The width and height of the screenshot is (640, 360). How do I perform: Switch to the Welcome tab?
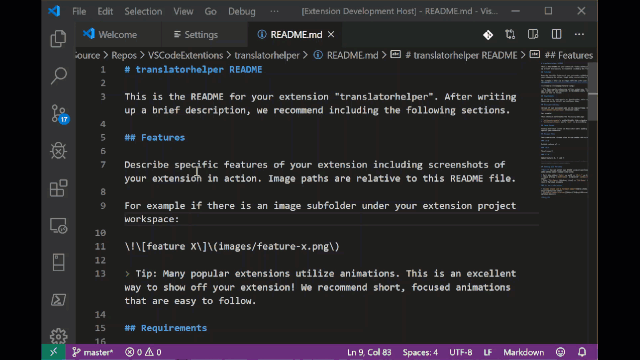click(x=118, y=35)
